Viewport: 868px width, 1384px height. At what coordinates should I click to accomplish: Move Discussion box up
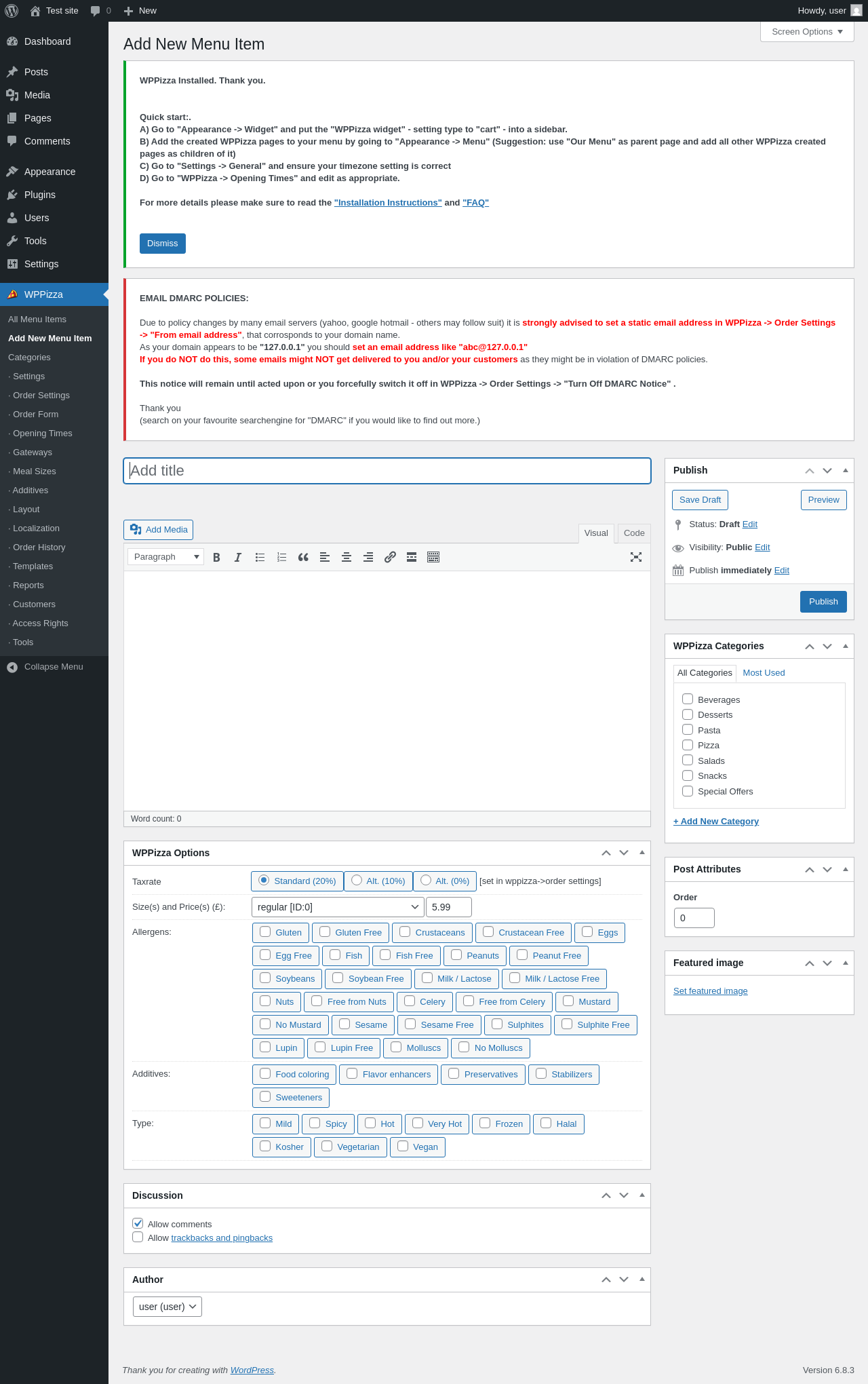click(606, 1195)
